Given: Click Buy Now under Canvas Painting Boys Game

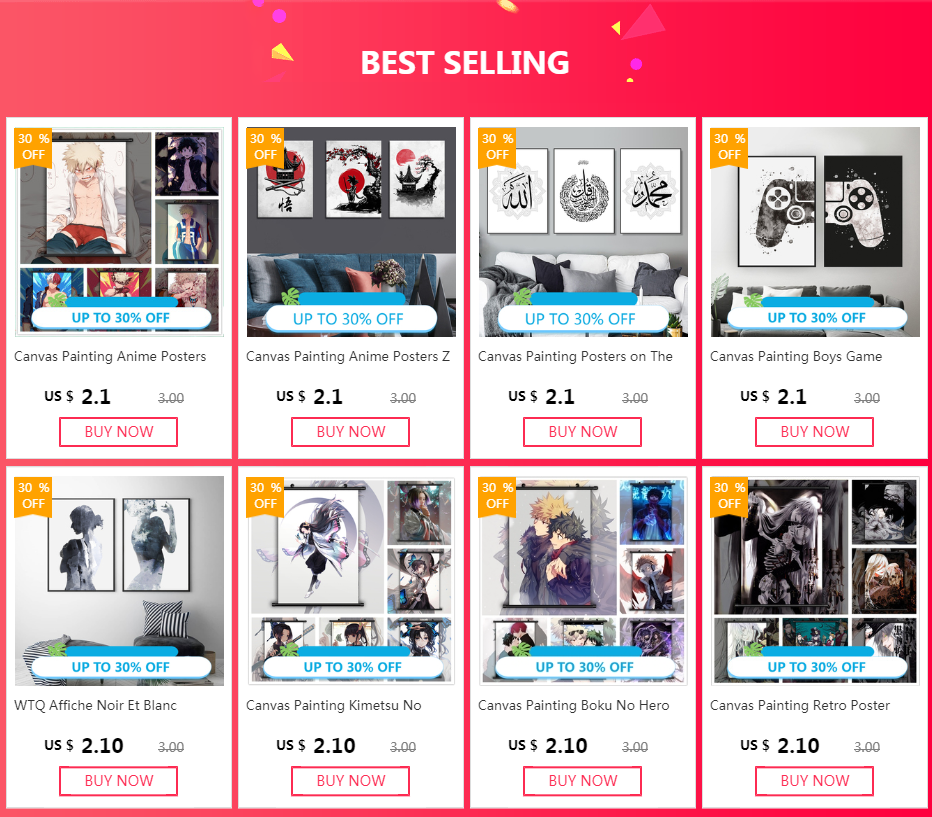Looking at the screenshot, I should [x=814, y=432].
